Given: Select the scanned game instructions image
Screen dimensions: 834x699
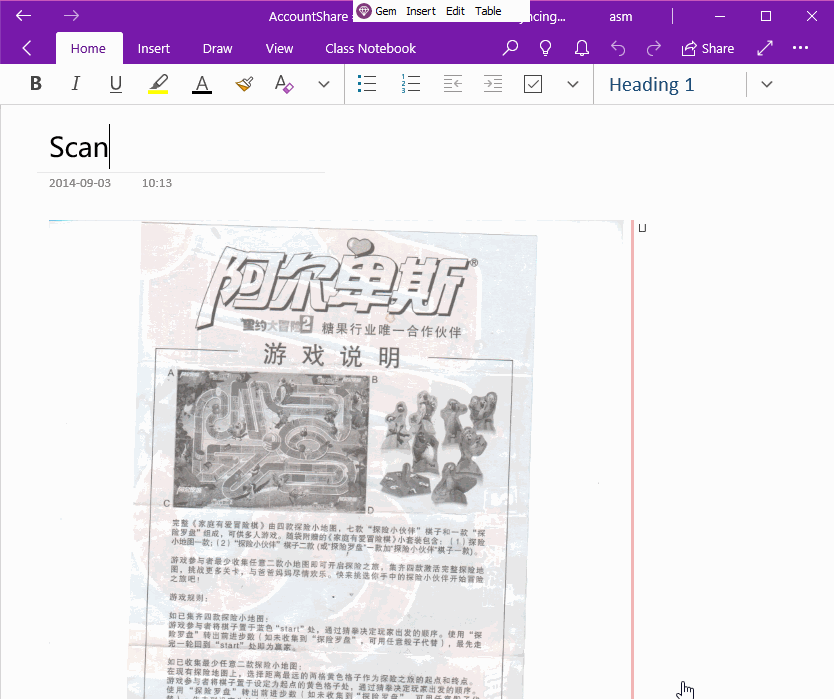Looking at the screenshot, I should point(336,459).
